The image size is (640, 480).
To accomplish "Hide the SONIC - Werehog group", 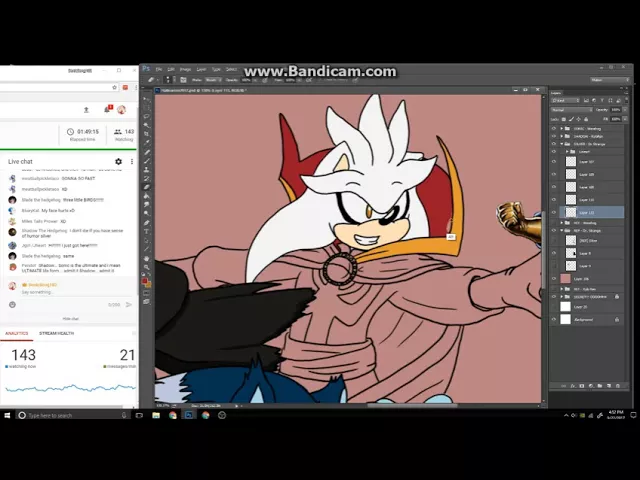I will point(554,129).
